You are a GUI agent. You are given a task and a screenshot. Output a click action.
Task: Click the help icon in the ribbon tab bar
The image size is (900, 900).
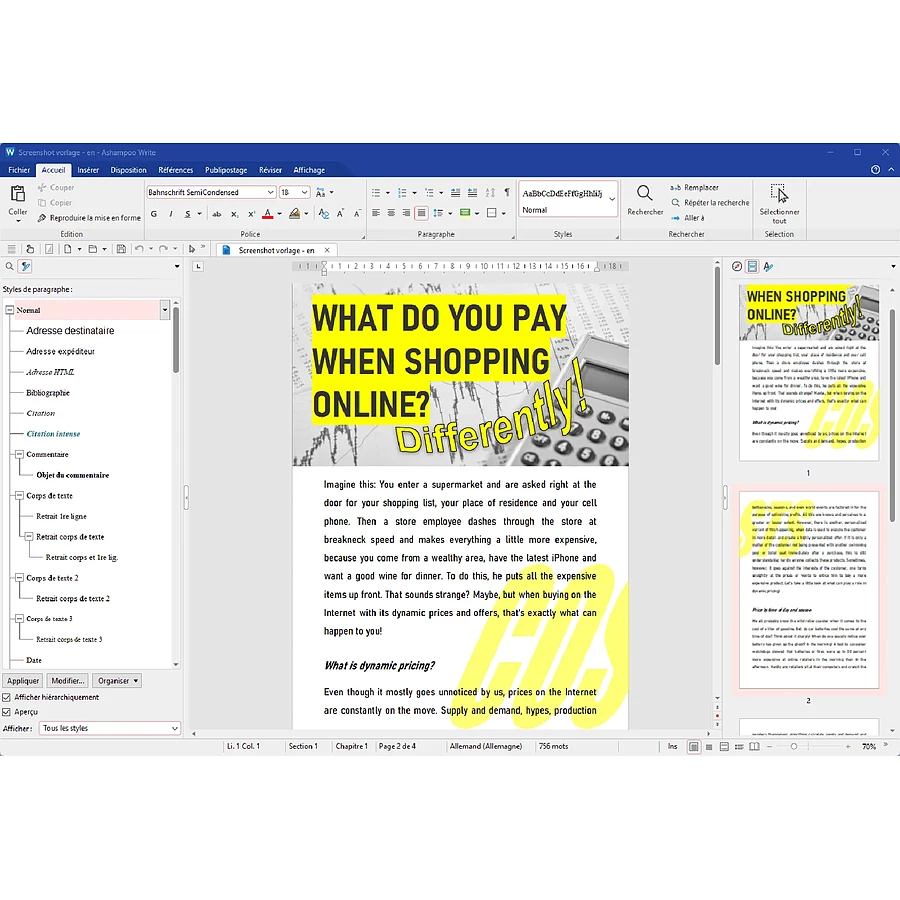click(x=875, y=170)
